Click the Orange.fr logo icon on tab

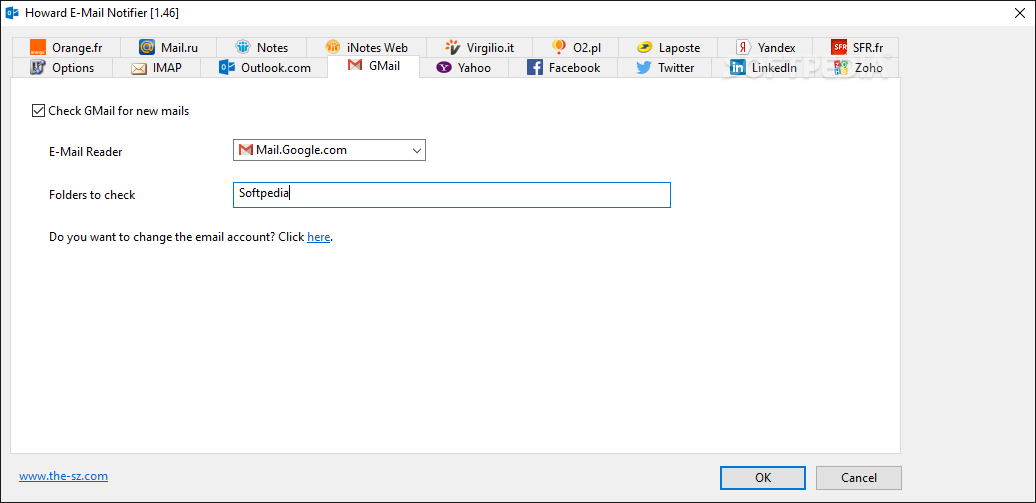click(38, 48)
